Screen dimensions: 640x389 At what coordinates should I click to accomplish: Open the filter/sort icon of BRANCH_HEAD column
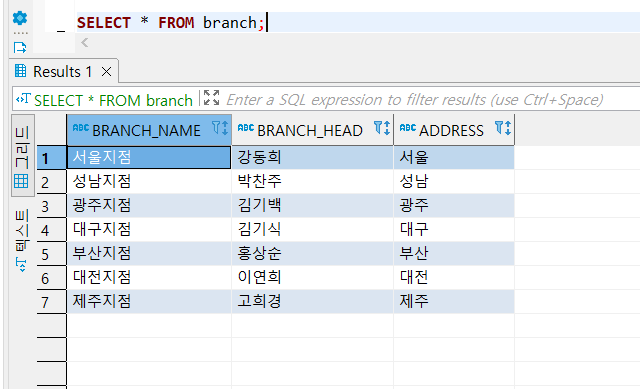tap(382, 128)
